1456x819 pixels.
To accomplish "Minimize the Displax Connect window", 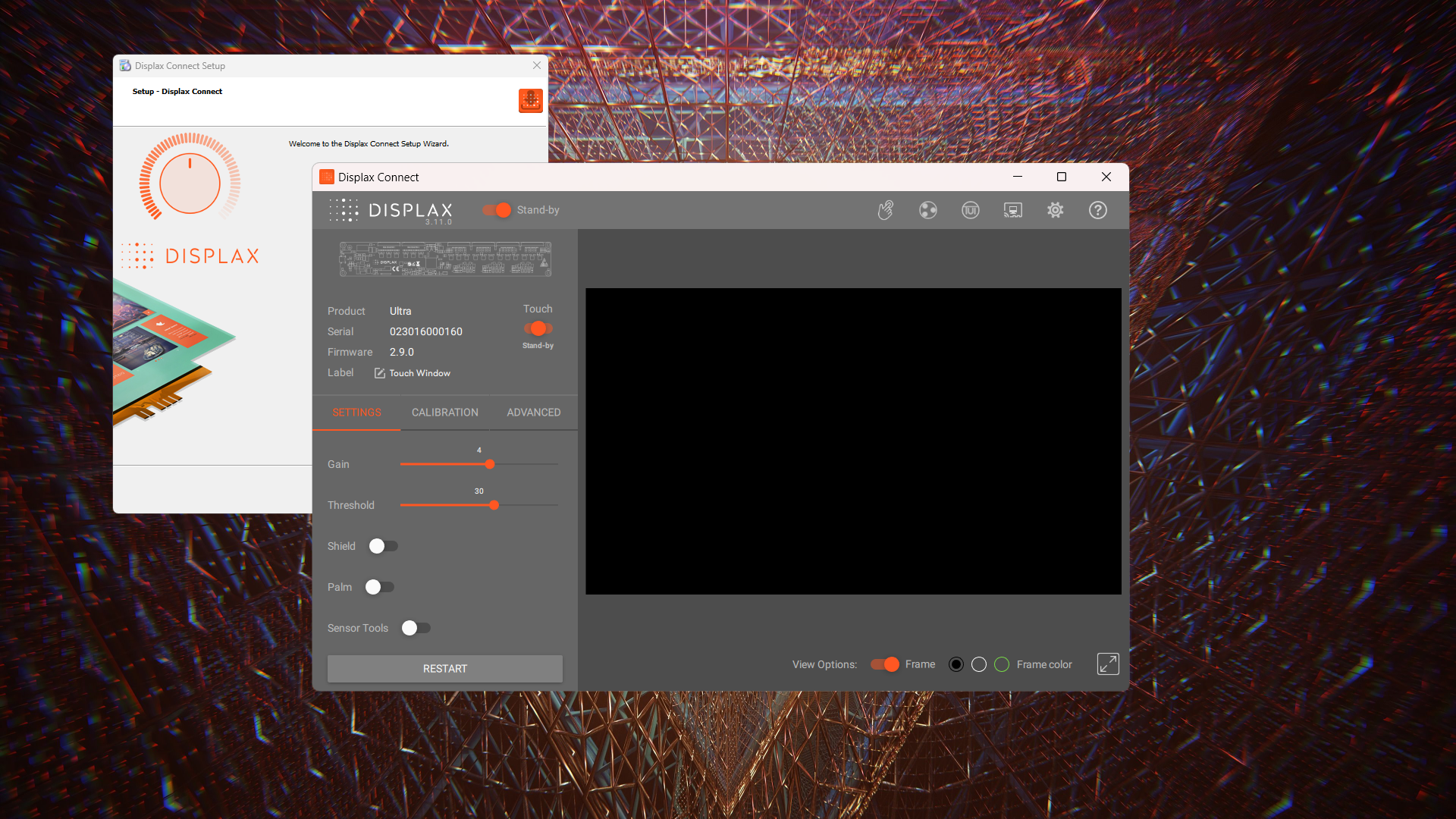I will coord(1018,177).
